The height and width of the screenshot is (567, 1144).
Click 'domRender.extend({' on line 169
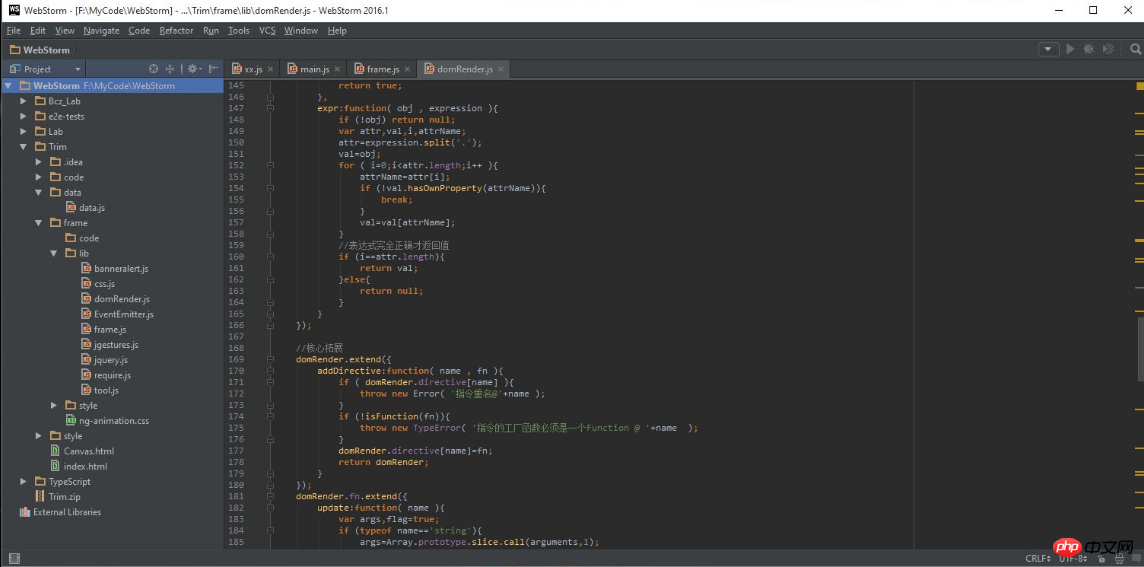[344, 359]
